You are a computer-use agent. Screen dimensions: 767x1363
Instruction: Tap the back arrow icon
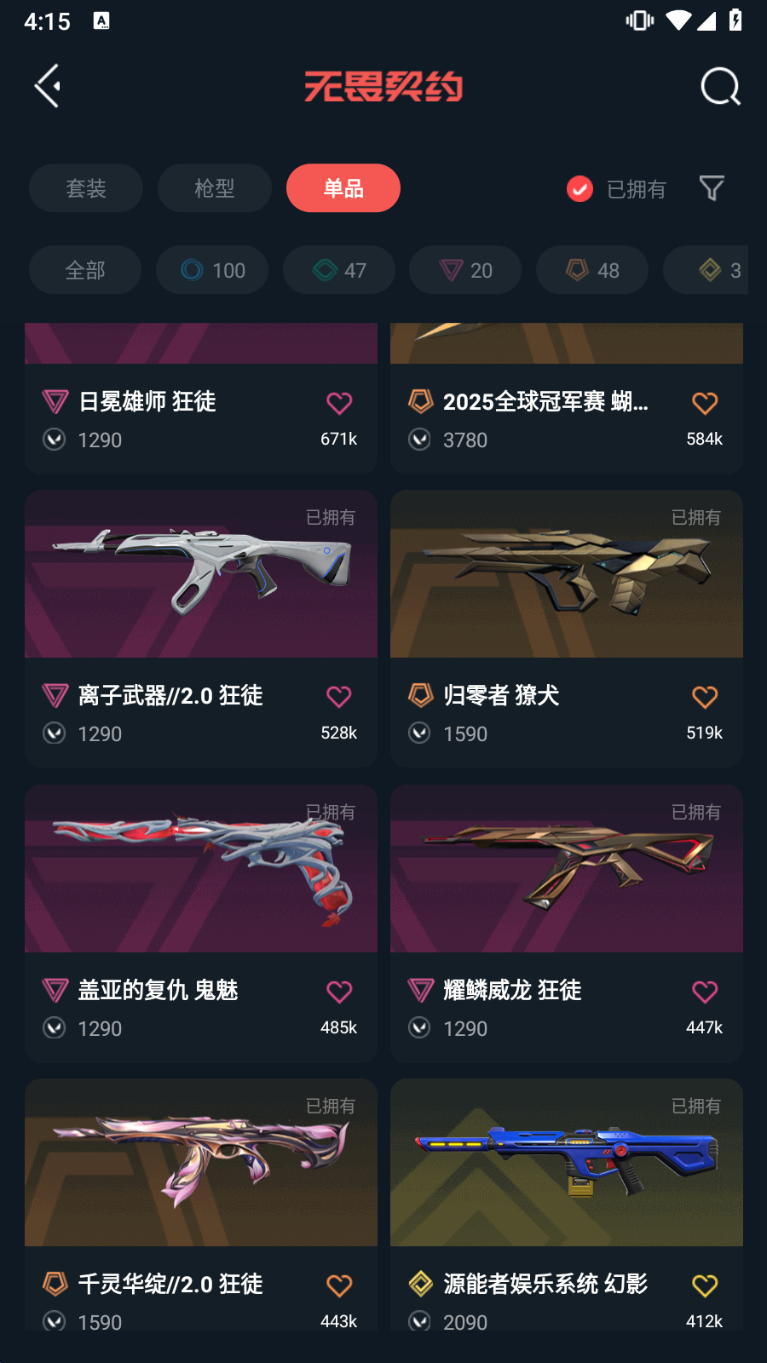(48, 87)
